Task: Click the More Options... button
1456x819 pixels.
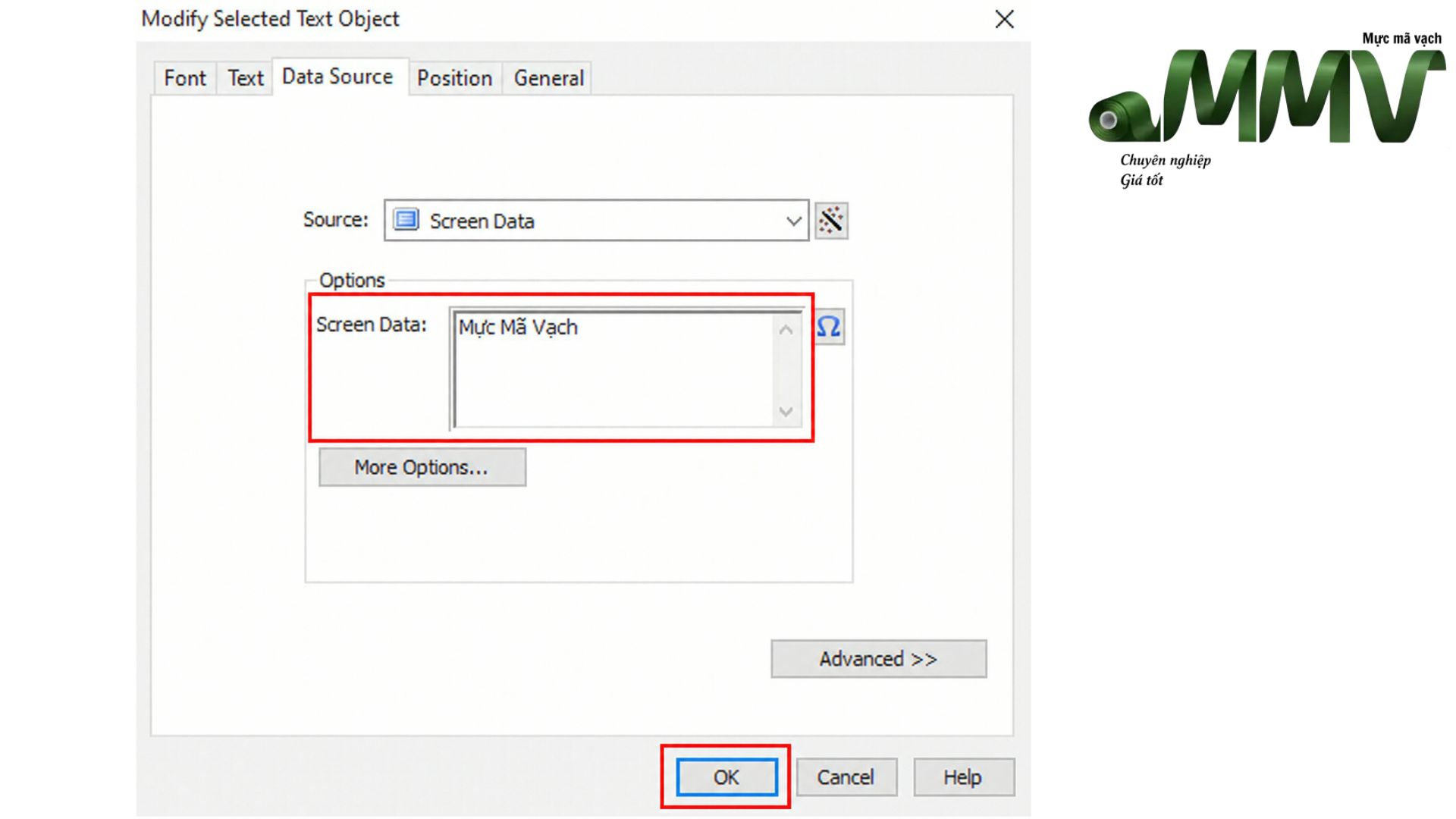Action: 422,467
